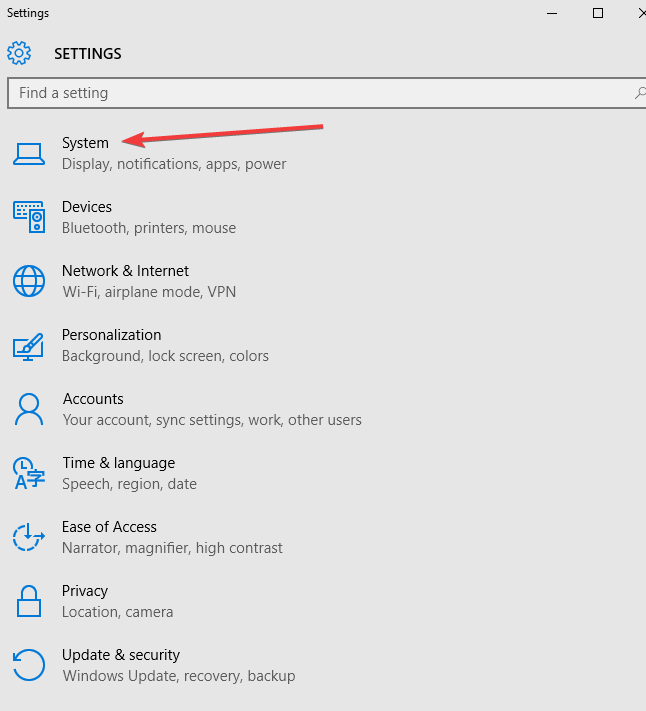Click the Devices keyboard and speaker icon
646x711 pixels.
click(29, 217)
